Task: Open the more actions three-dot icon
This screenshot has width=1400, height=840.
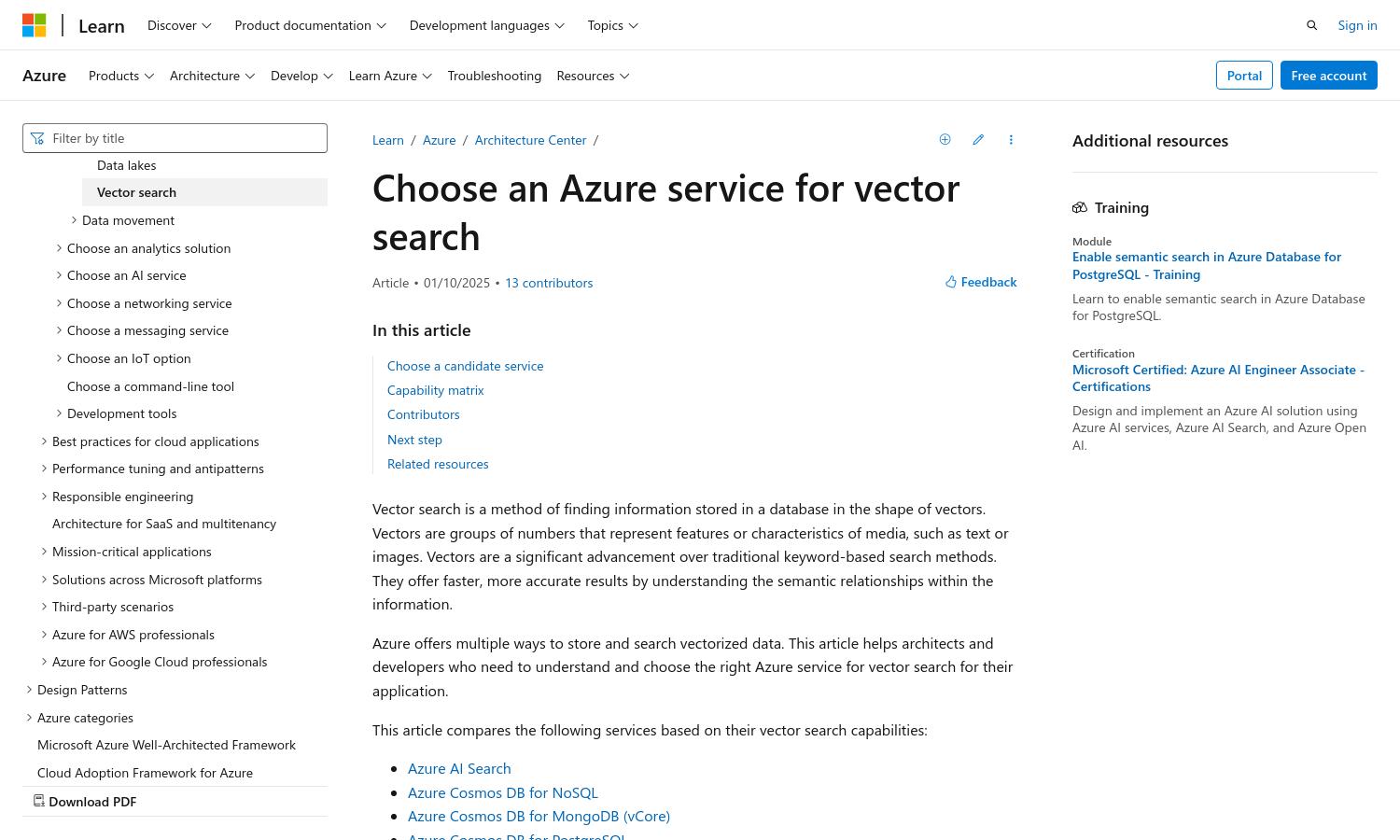Action: click(1011, 140)
